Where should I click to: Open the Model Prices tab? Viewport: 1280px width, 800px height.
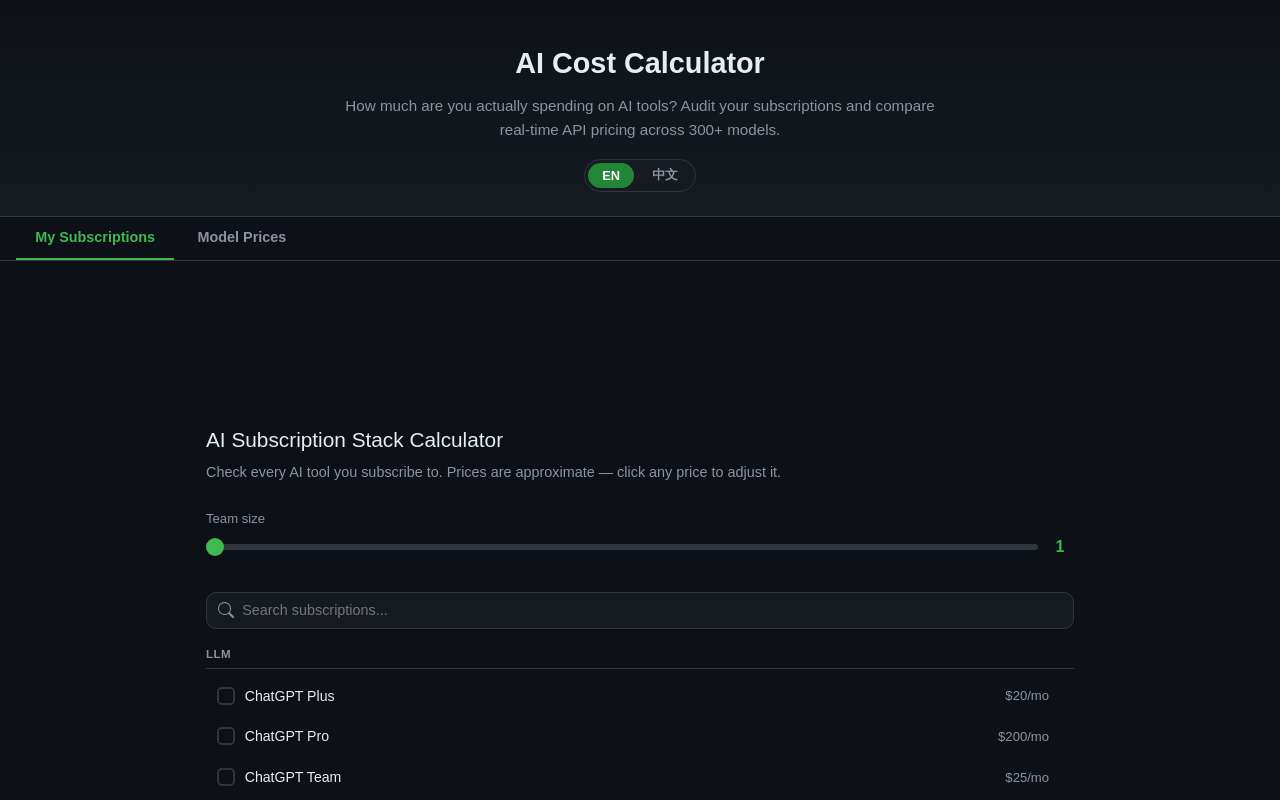(x=242, y=237)
